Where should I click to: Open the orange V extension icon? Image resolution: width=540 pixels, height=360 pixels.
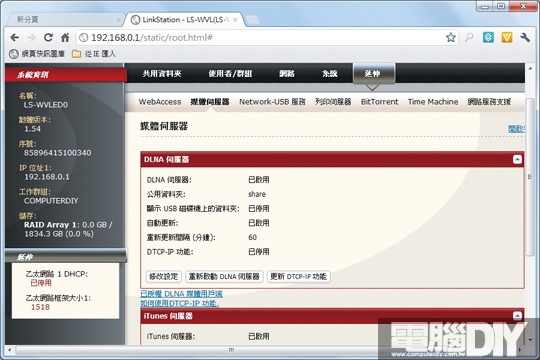click(x=507, y=37)
